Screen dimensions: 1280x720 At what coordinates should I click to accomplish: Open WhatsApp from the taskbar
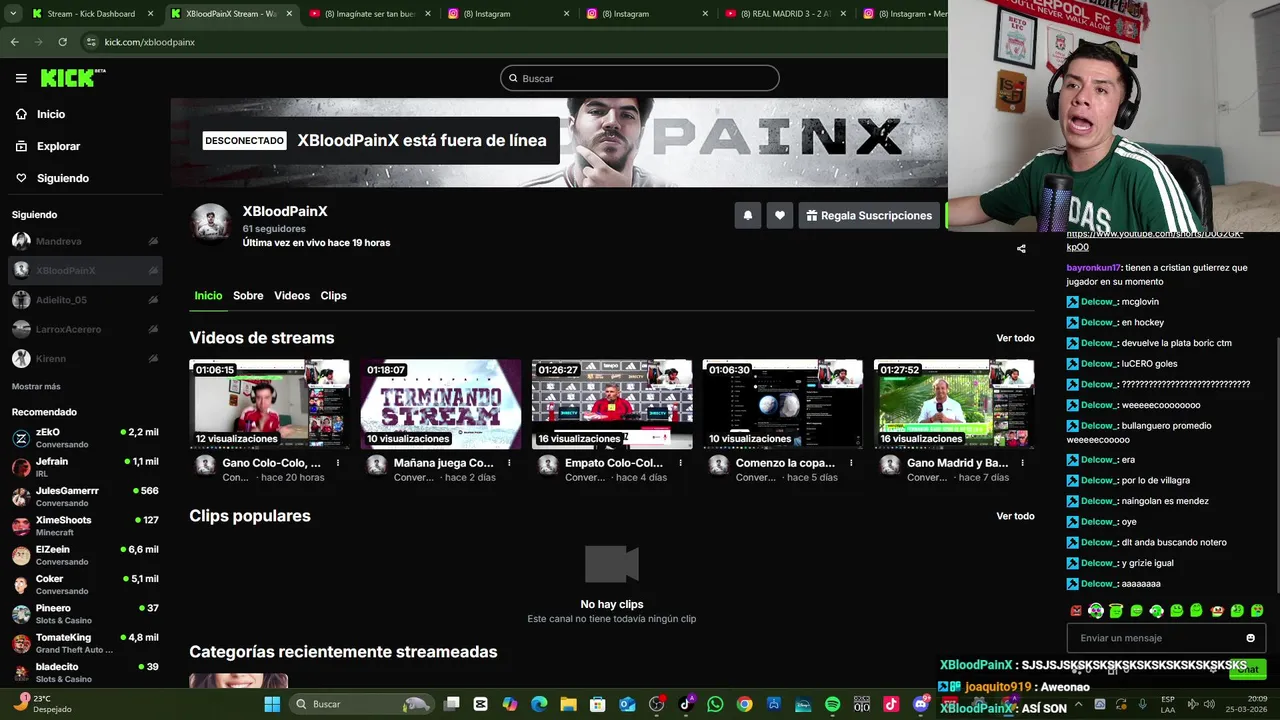point(715,704)
